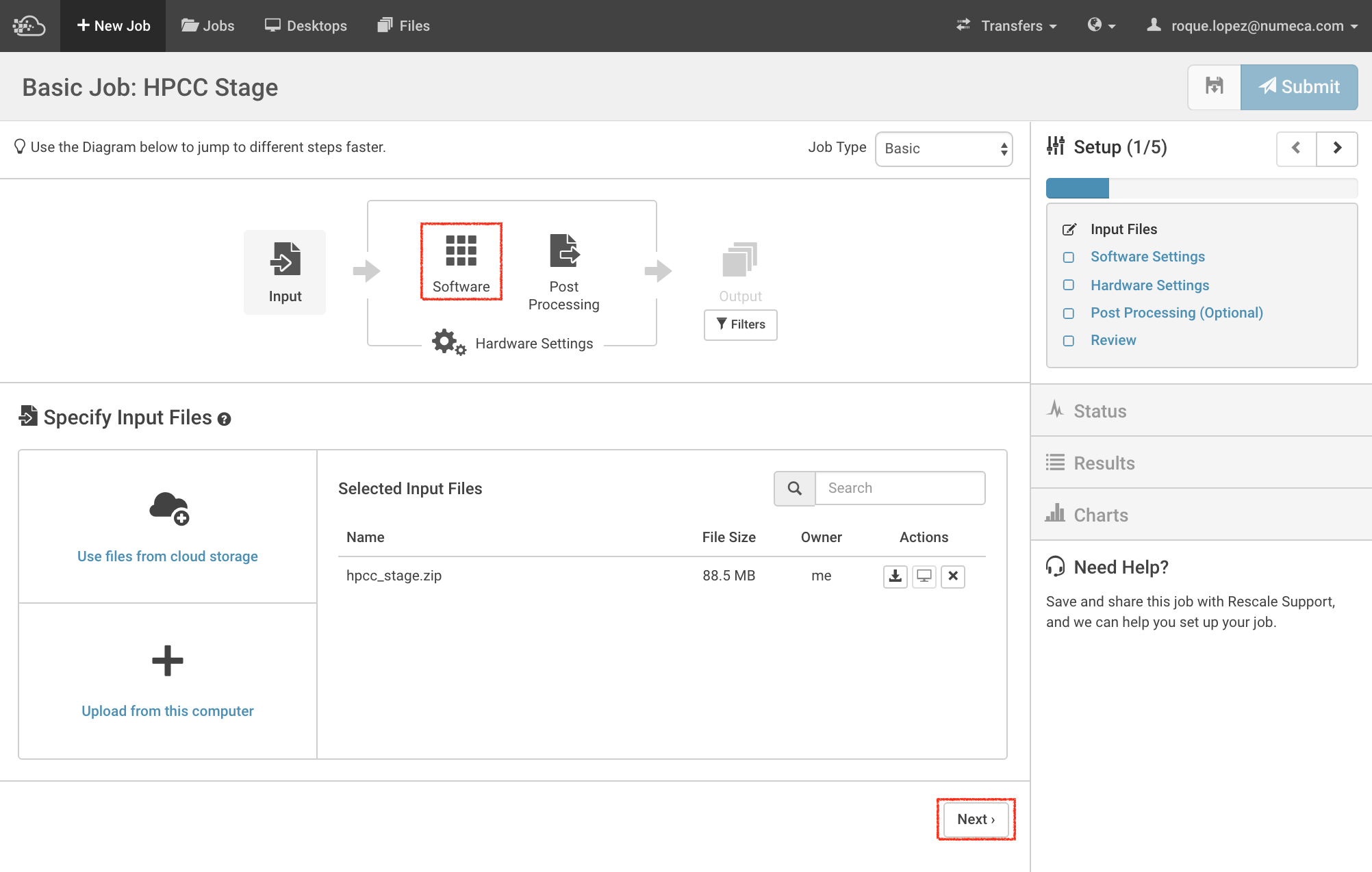Viewport: 1372px width, 872px height.
Task: Toggle the Review step checkbox
Action: click(1069, 341)
